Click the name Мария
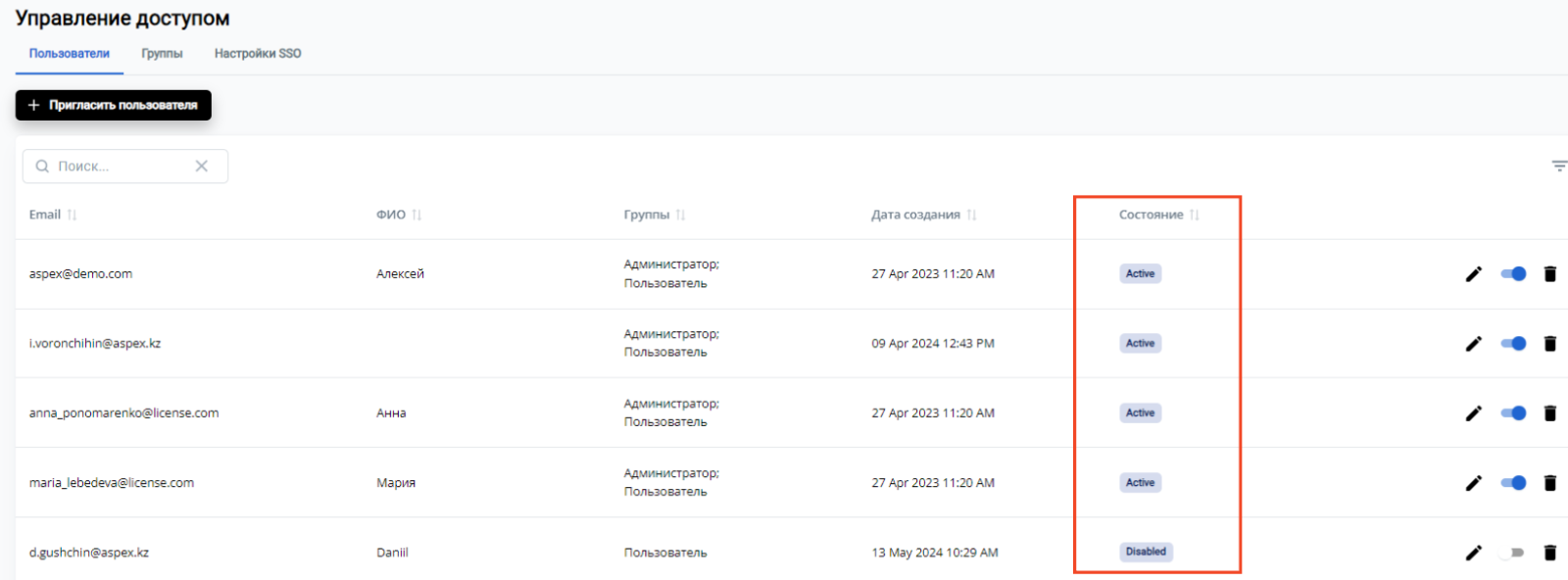 pos(396,483)
